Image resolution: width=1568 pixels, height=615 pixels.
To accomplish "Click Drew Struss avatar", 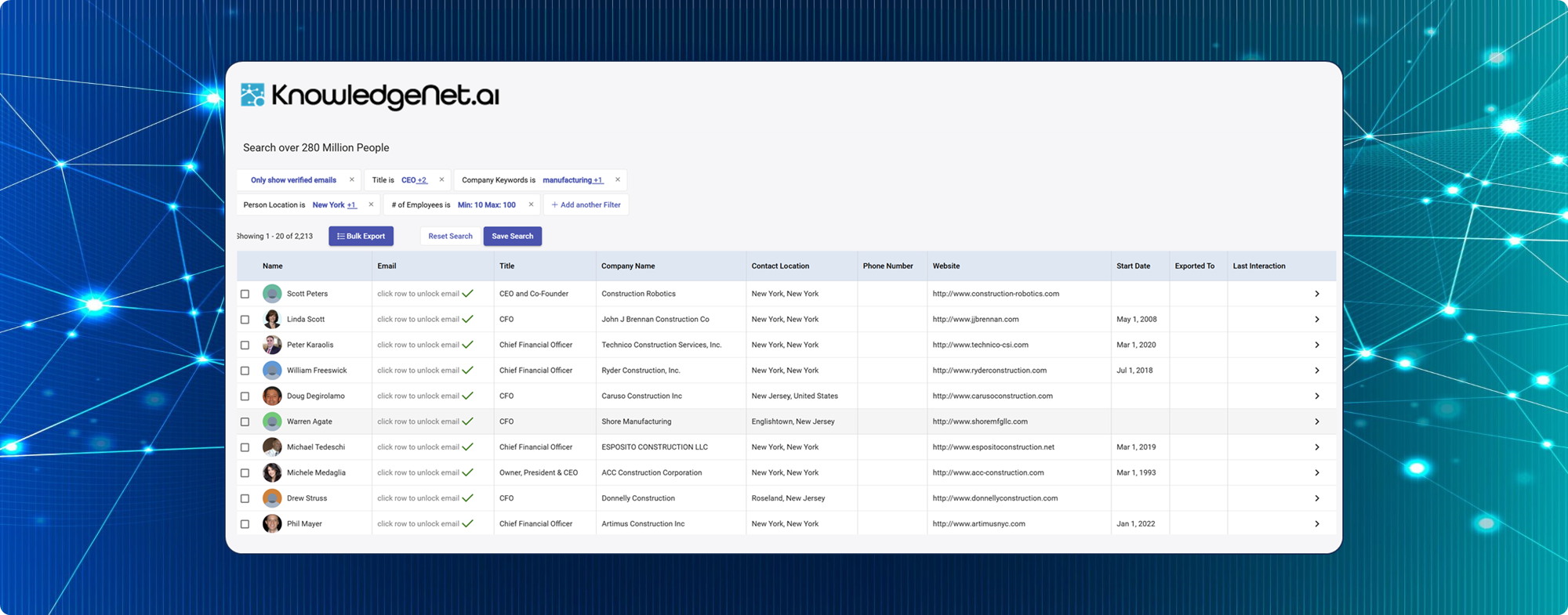I will click(x=272, y=498).
